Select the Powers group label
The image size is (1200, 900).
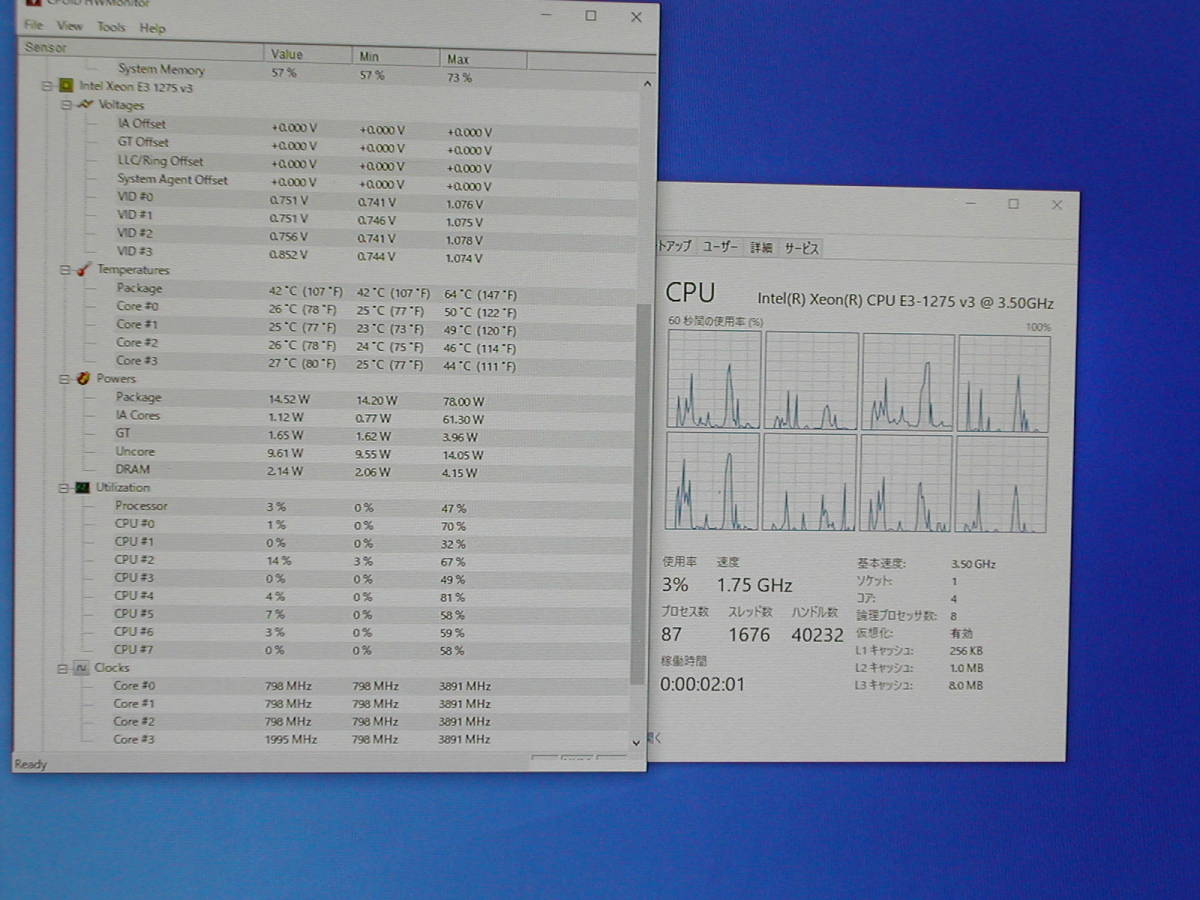click(x=116, y=379)
